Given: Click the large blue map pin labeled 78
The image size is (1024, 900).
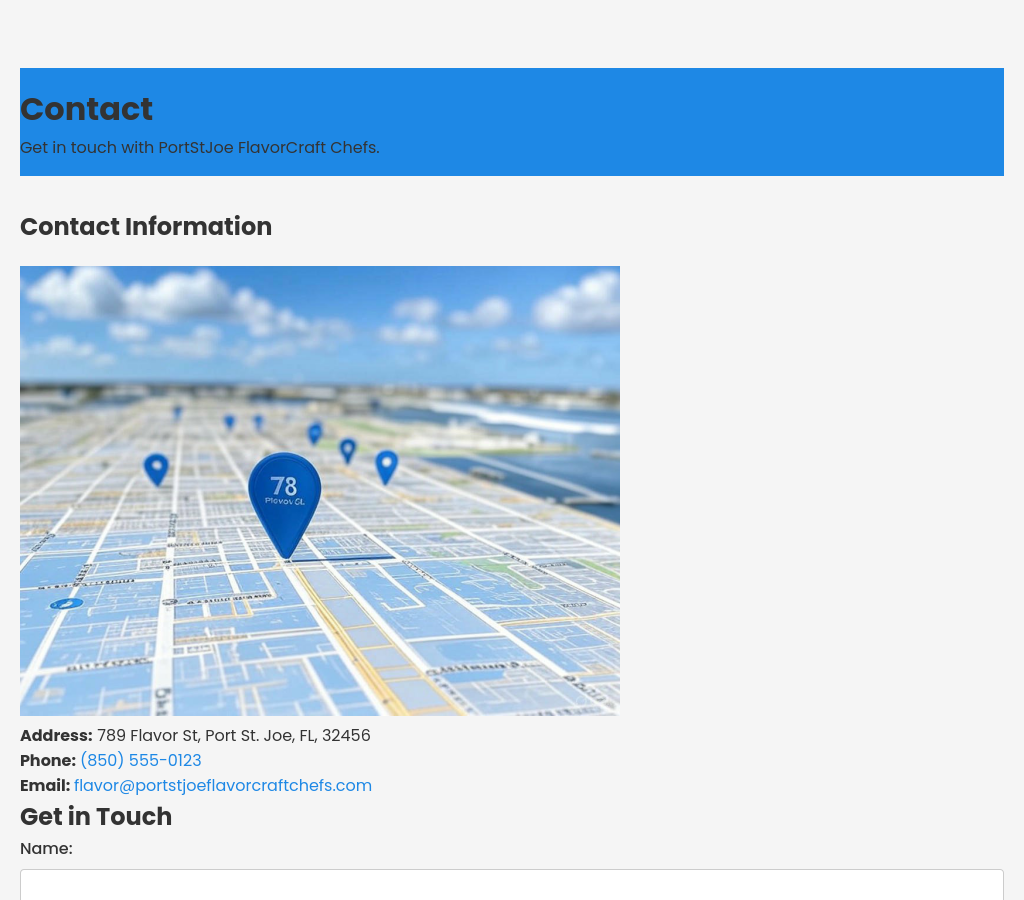Looking at the screenshot, I should point(284,496).
